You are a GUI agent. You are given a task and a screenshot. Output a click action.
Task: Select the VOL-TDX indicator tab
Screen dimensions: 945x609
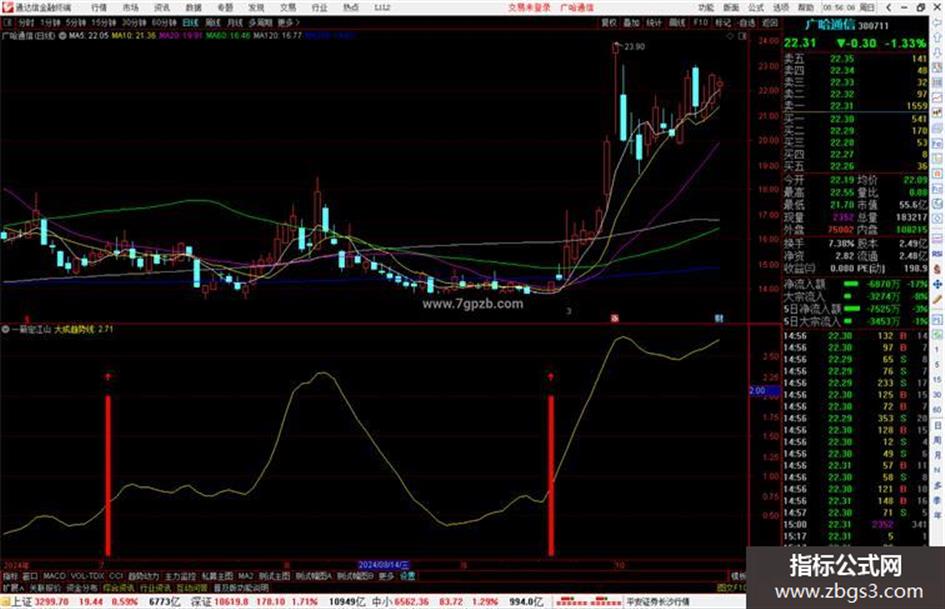click(87, 576)
